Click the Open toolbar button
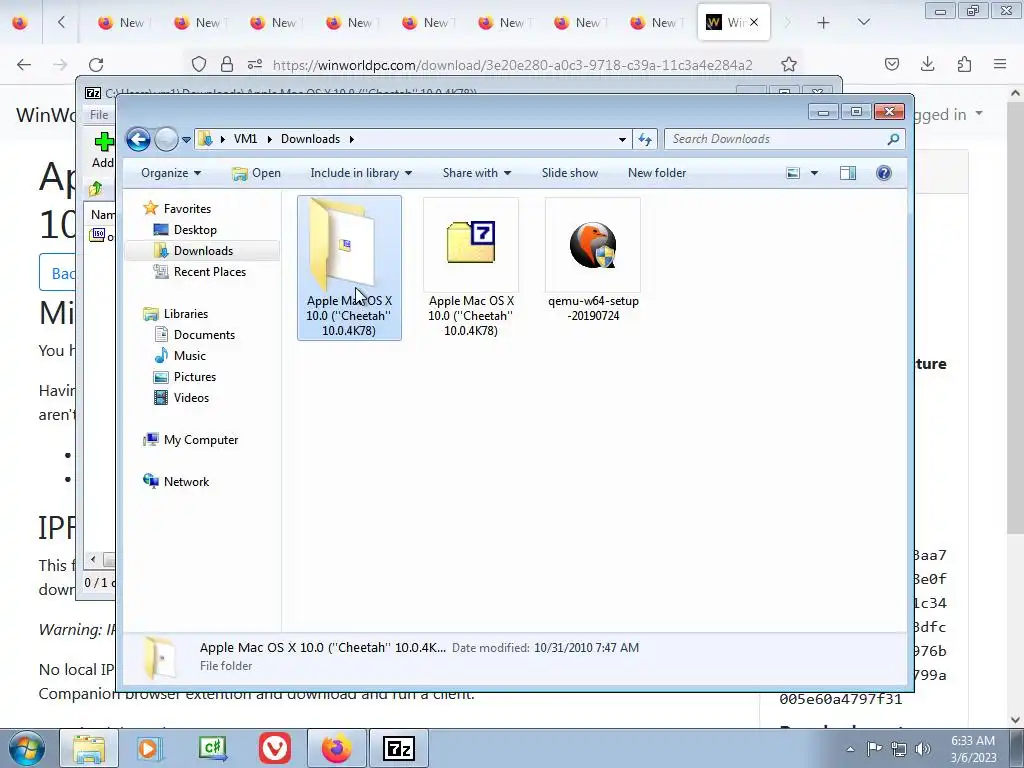Viewport: 1024px width, 768px height. [256, 173]
